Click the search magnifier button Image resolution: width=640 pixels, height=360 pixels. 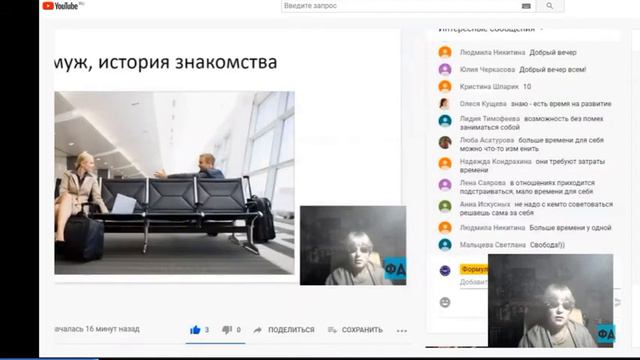point(550,6)
